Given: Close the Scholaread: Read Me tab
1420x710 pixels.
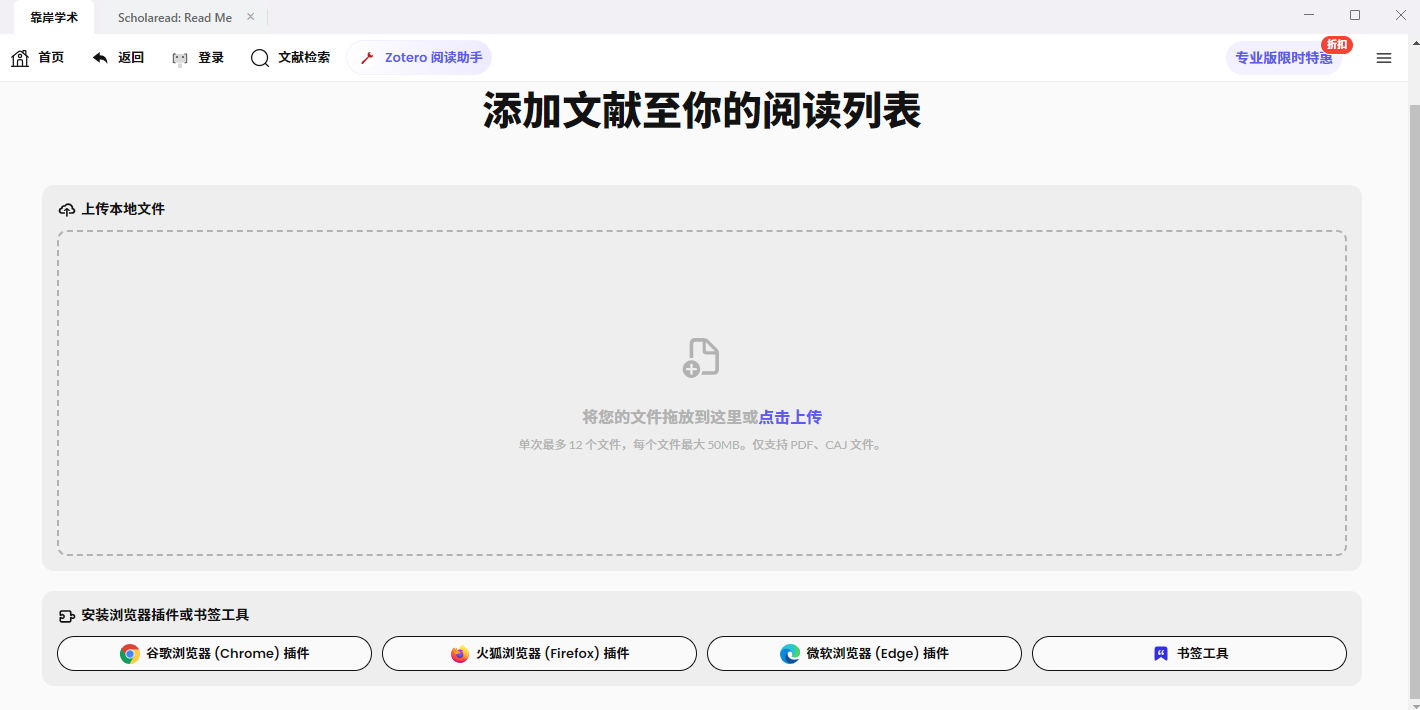Looking at the screenshot, I should 250,17.
